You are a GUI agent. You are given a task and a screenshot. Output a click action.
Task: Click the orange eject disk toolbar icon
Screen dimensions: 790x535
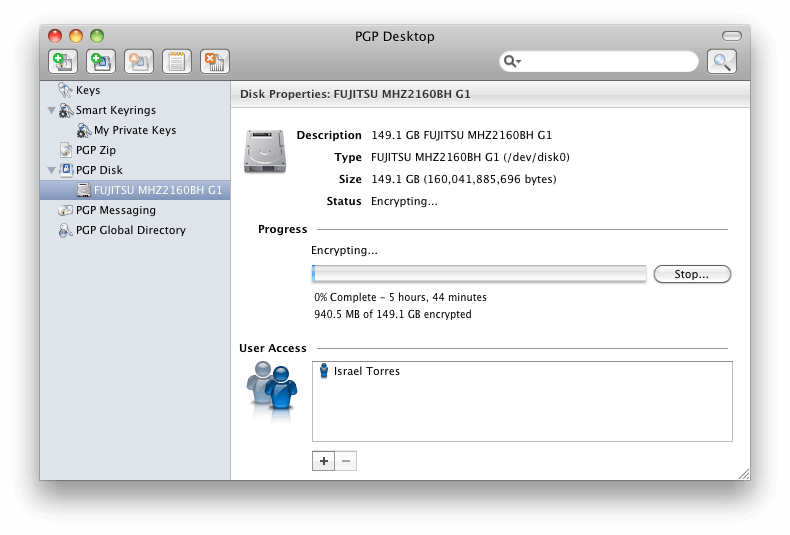click(139, 61)
